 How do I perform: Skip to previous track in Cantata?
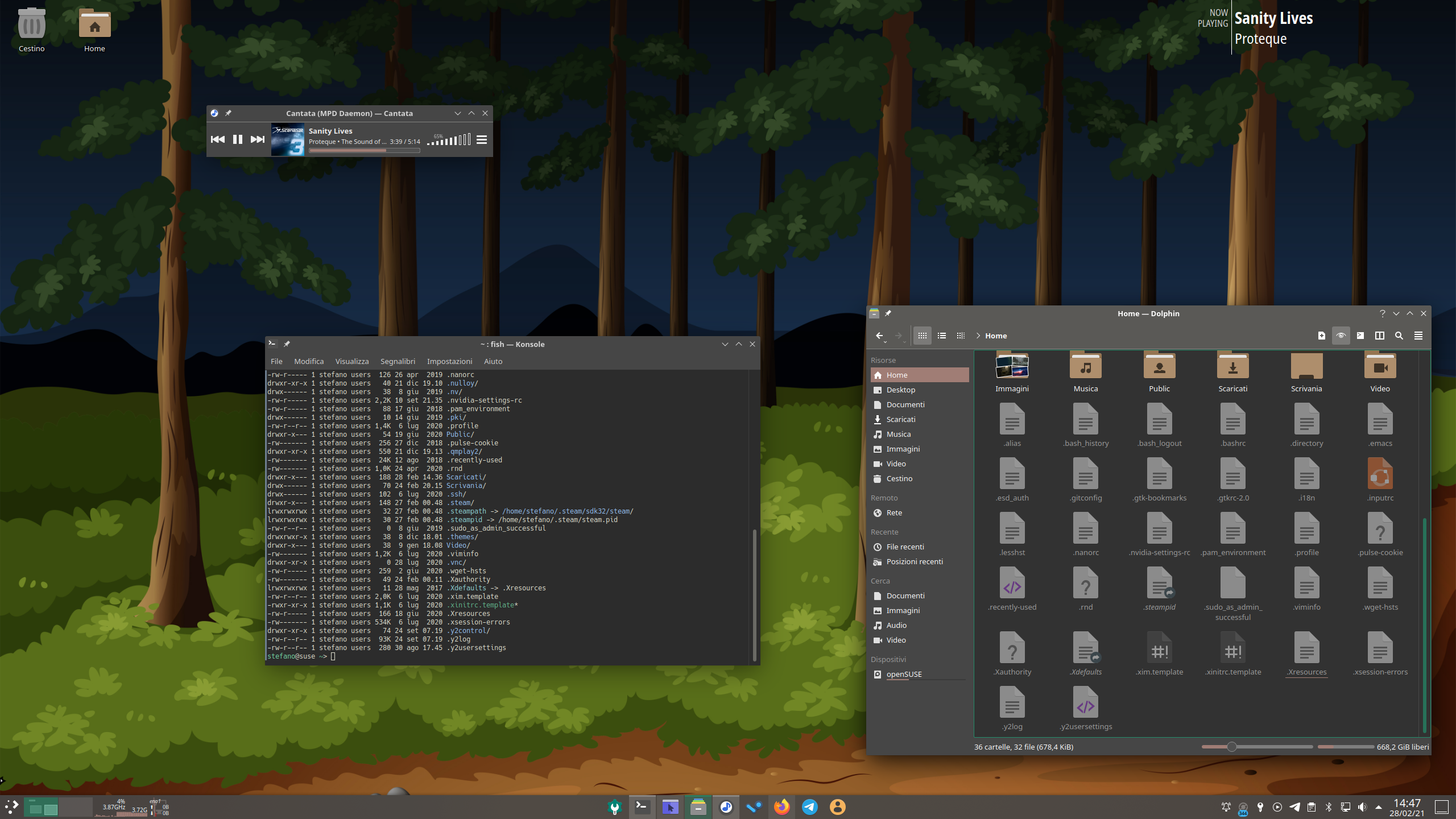pyautogui.click(x=217, y=139)
